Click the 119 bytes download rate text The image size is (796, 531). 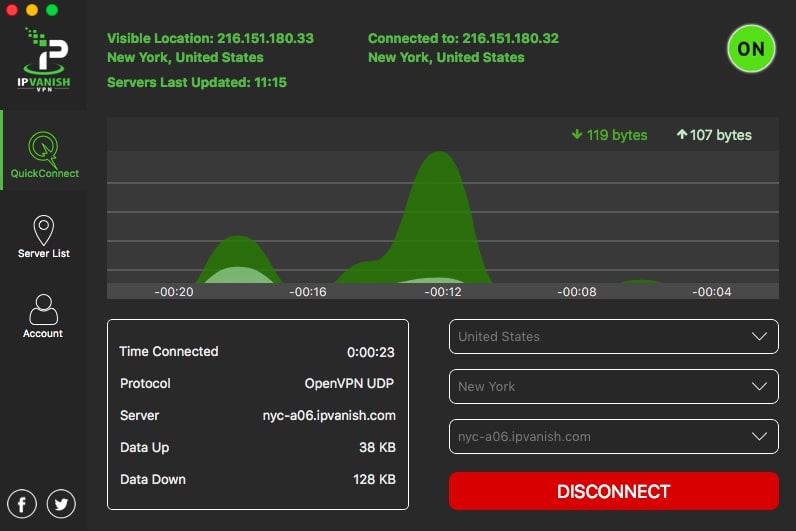point(617,135)
